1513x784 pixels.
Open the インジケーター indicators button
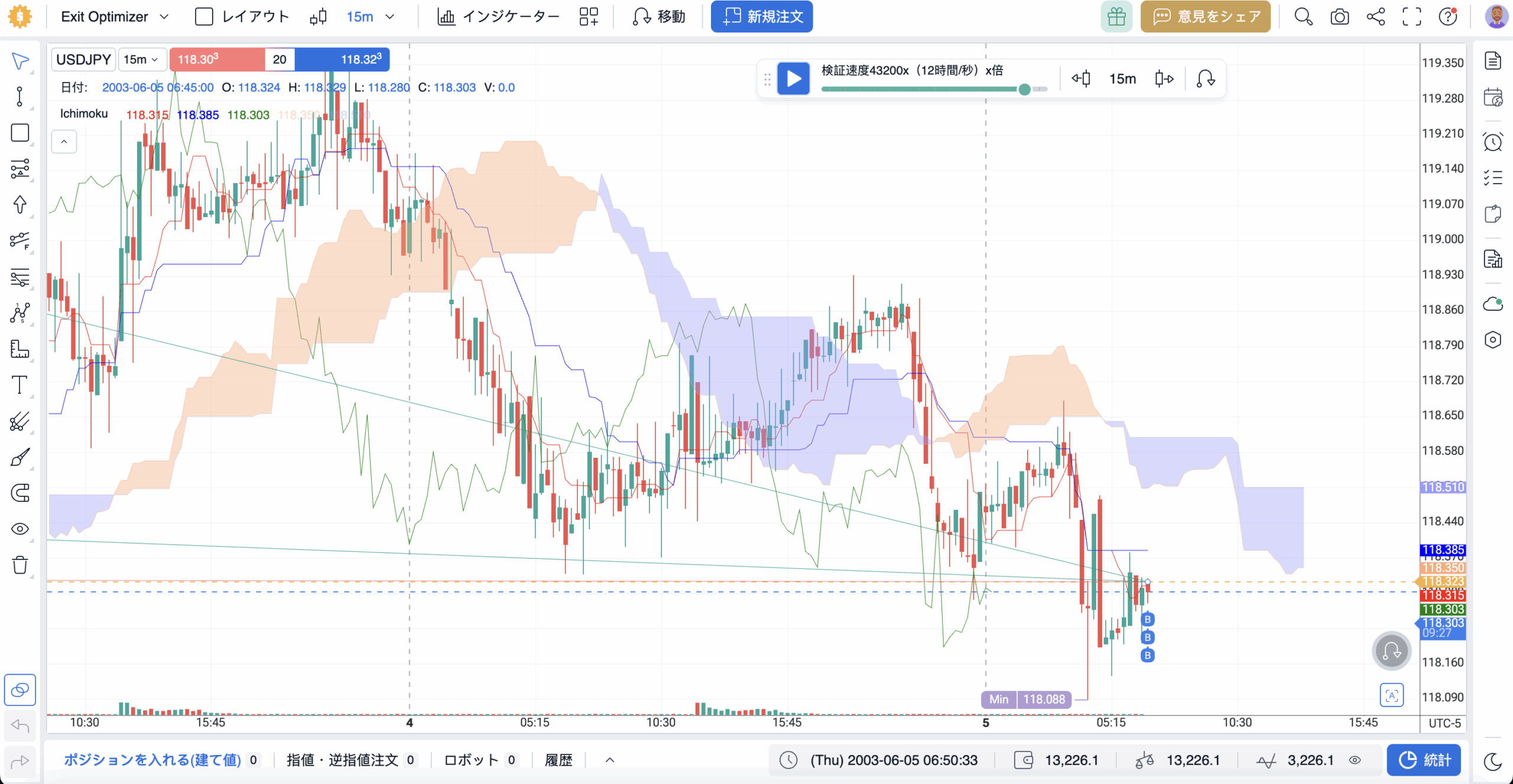(498, 17)
